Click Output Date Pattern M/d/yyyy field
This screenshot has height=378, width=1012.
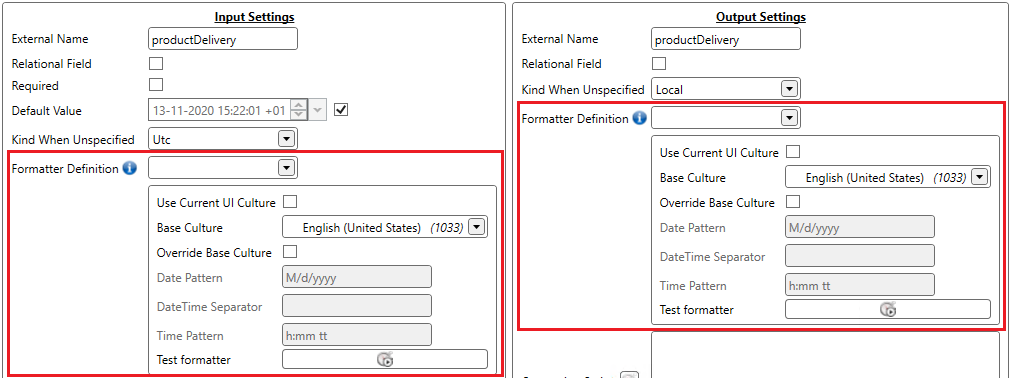coord(860,227)
